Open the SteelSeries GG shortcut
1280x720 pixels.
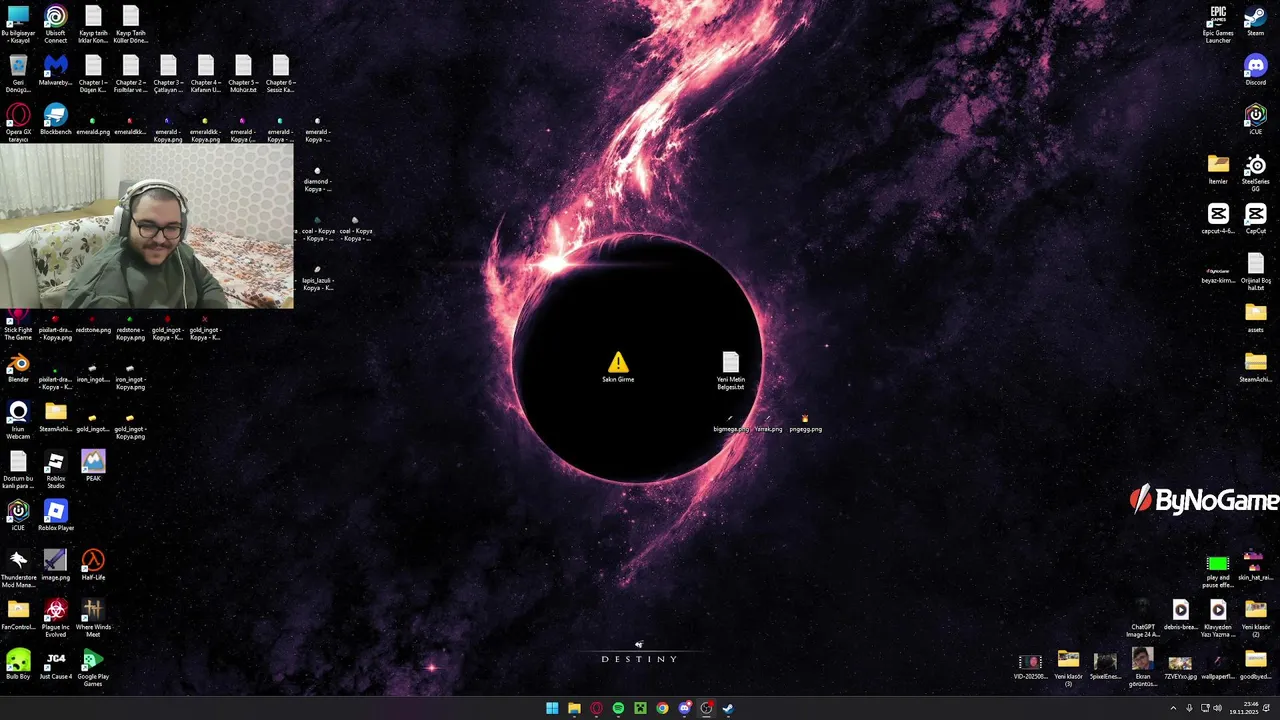pos(1256,173)
